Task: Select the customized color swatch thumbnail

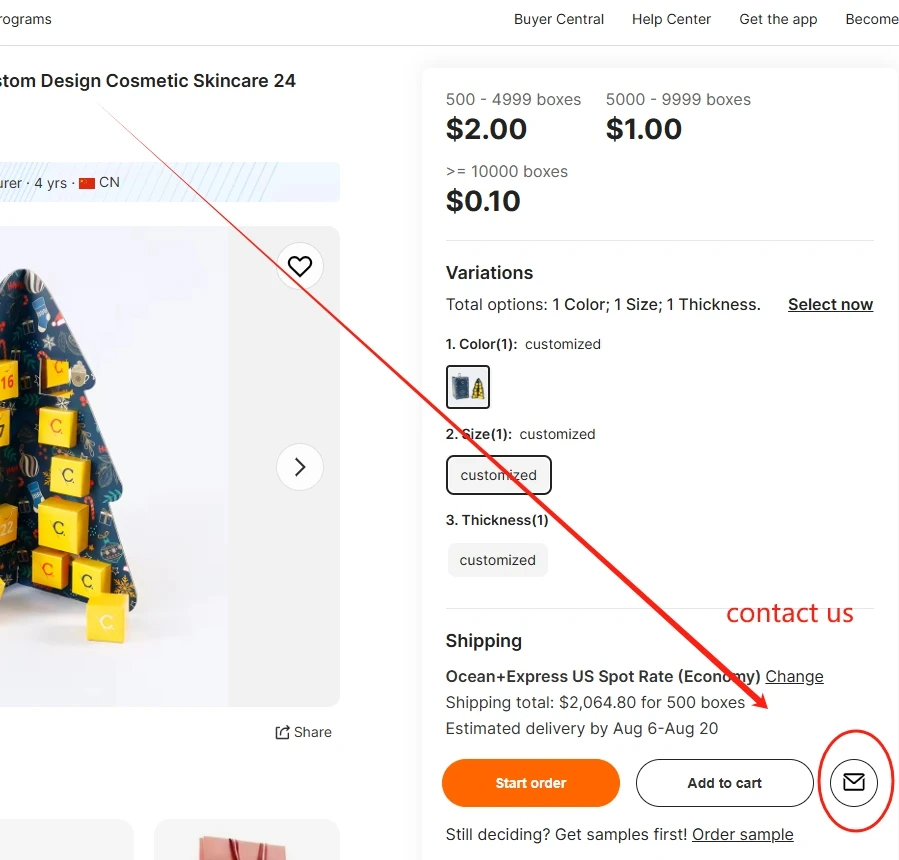Action: point(468,387)
